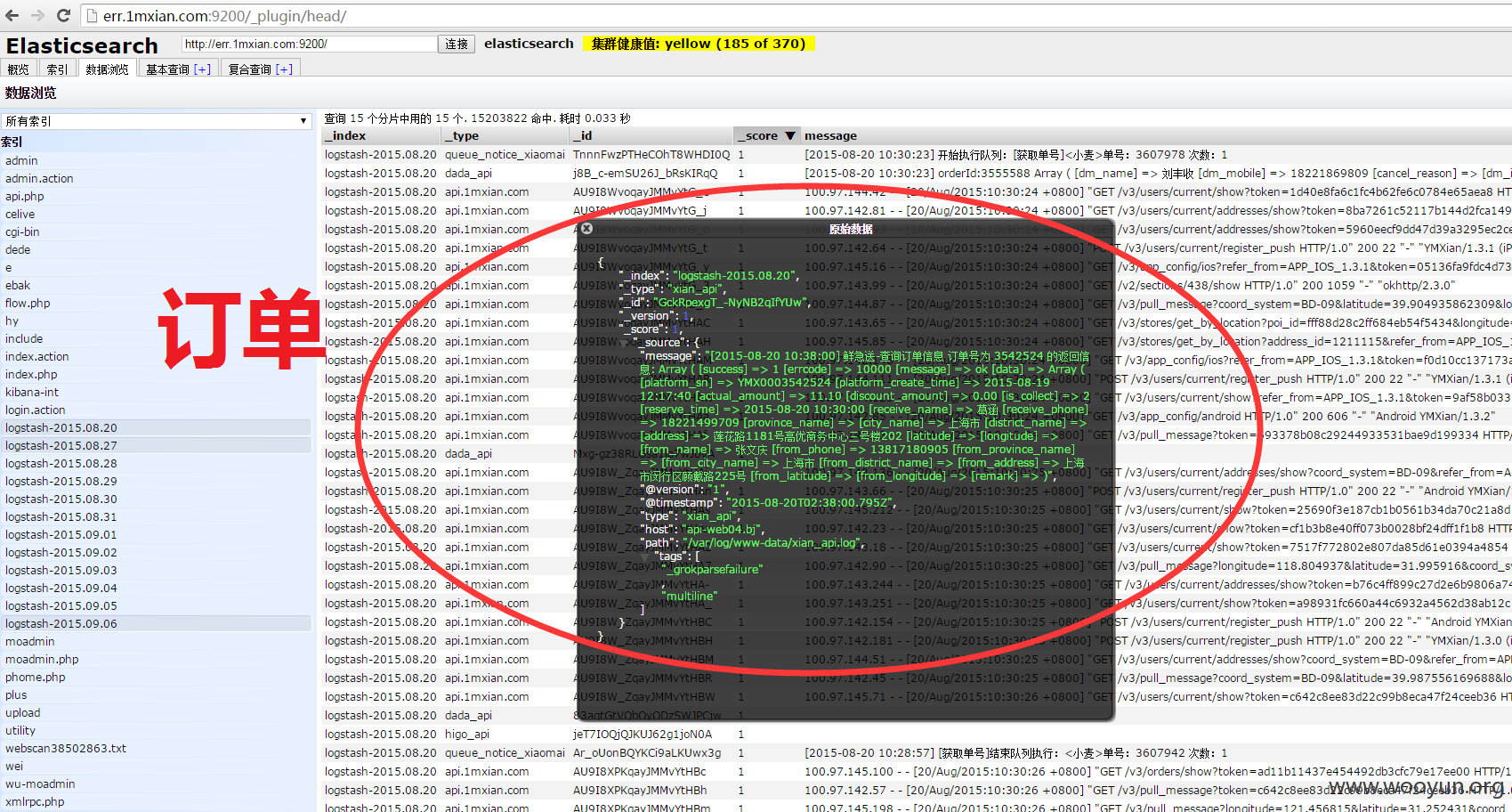Select the admin index

156,161
